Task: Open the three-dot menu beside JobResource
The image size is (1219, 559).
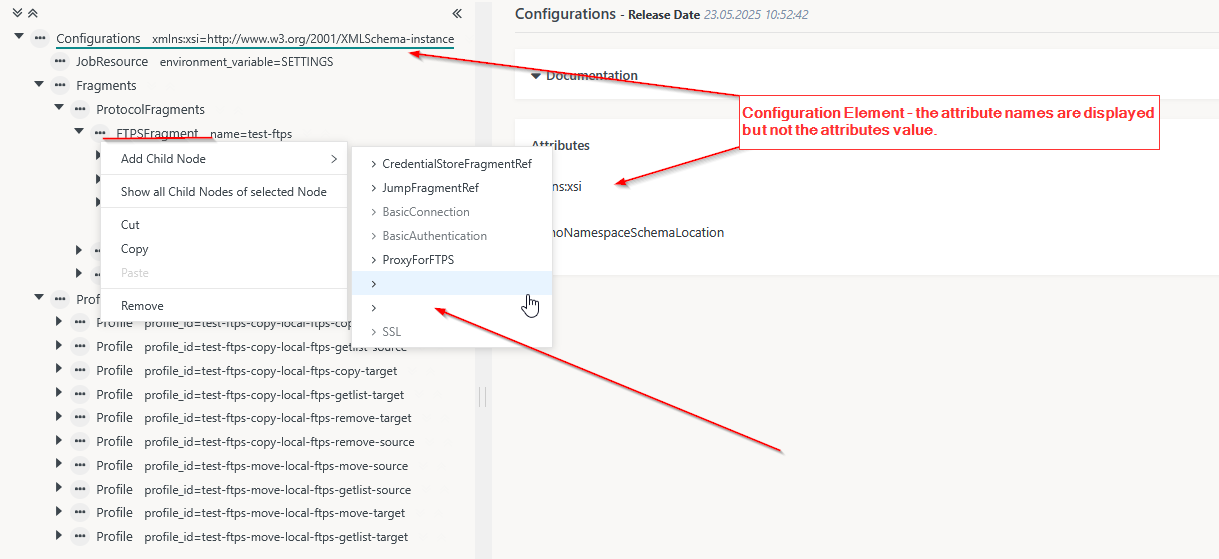Action: point(60,62)
